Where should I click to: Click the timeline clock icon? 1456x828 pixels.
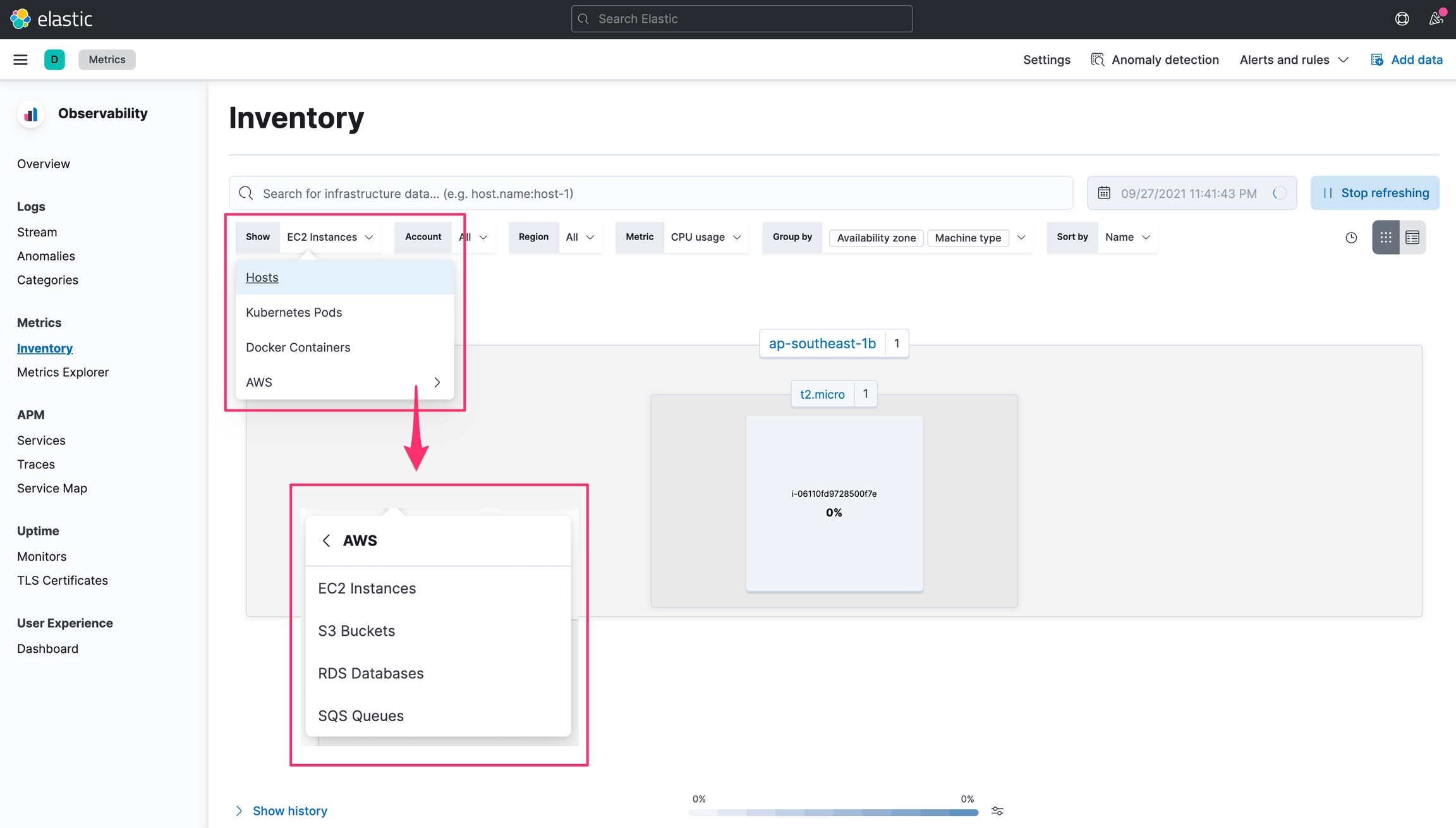[1351, 238]
